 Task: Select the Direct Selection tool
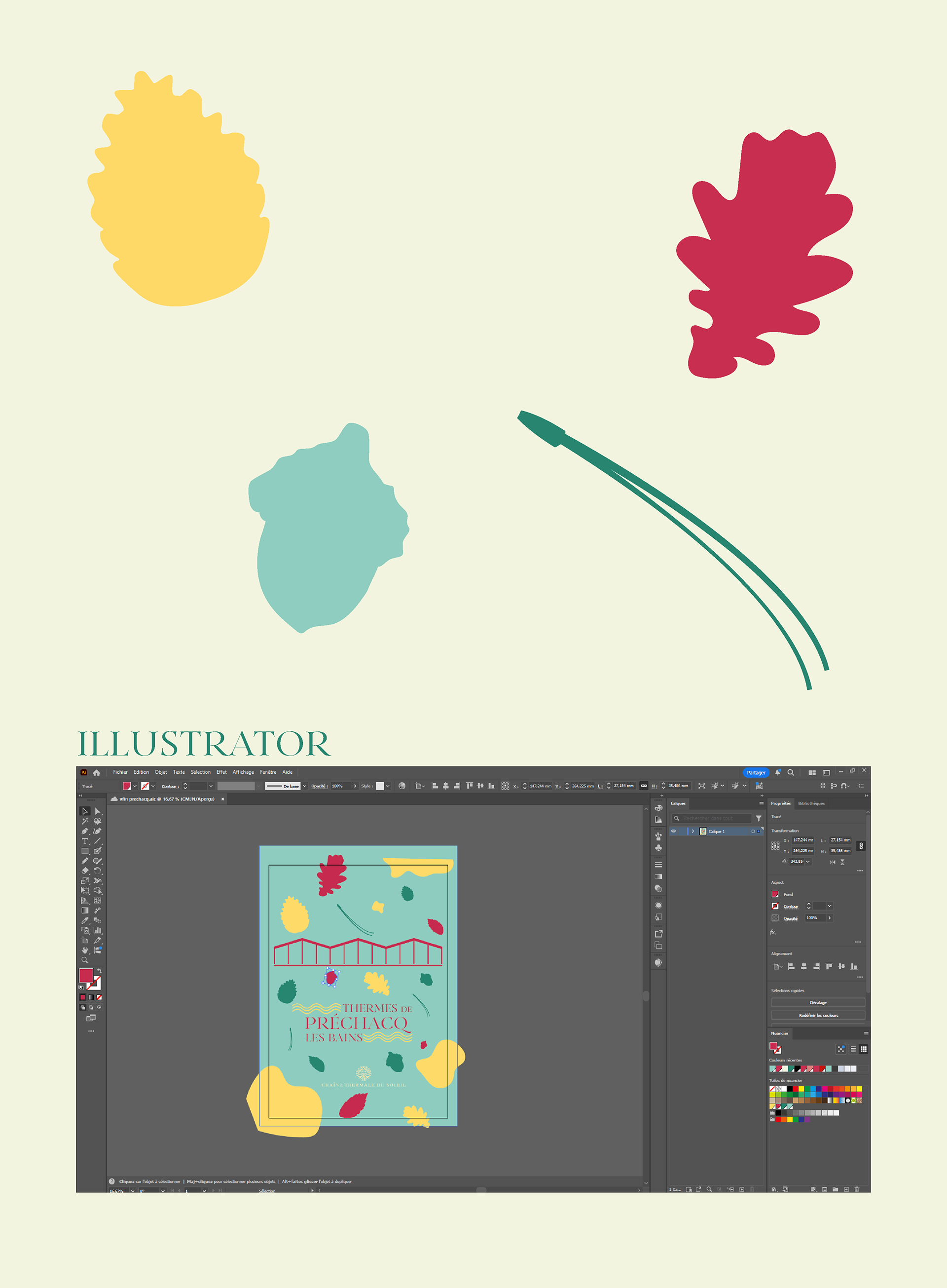tap(98, 811)
